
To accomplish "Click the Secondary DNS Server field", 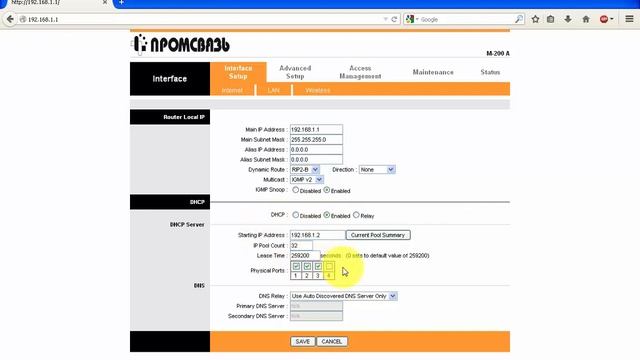I will (316, 316).
